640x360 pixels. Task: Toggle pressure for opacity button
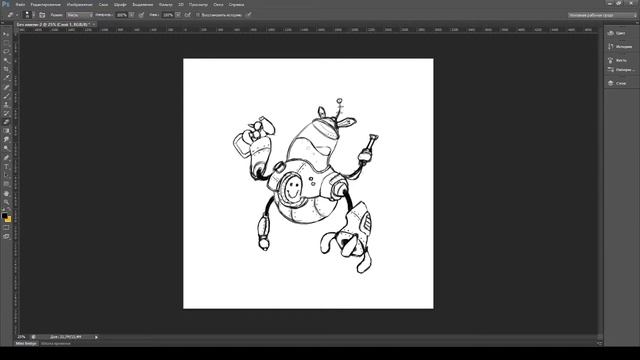tap(141, 15)
